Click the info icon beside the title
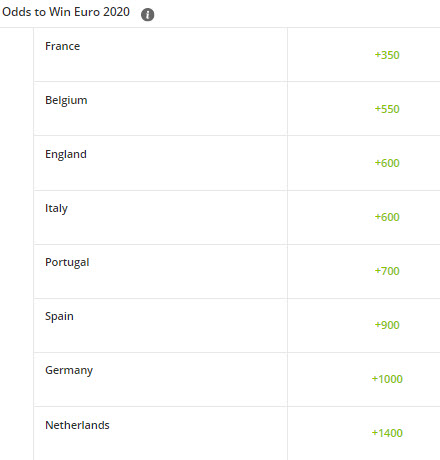Screen dimensions: 440x460 point(147,15)
